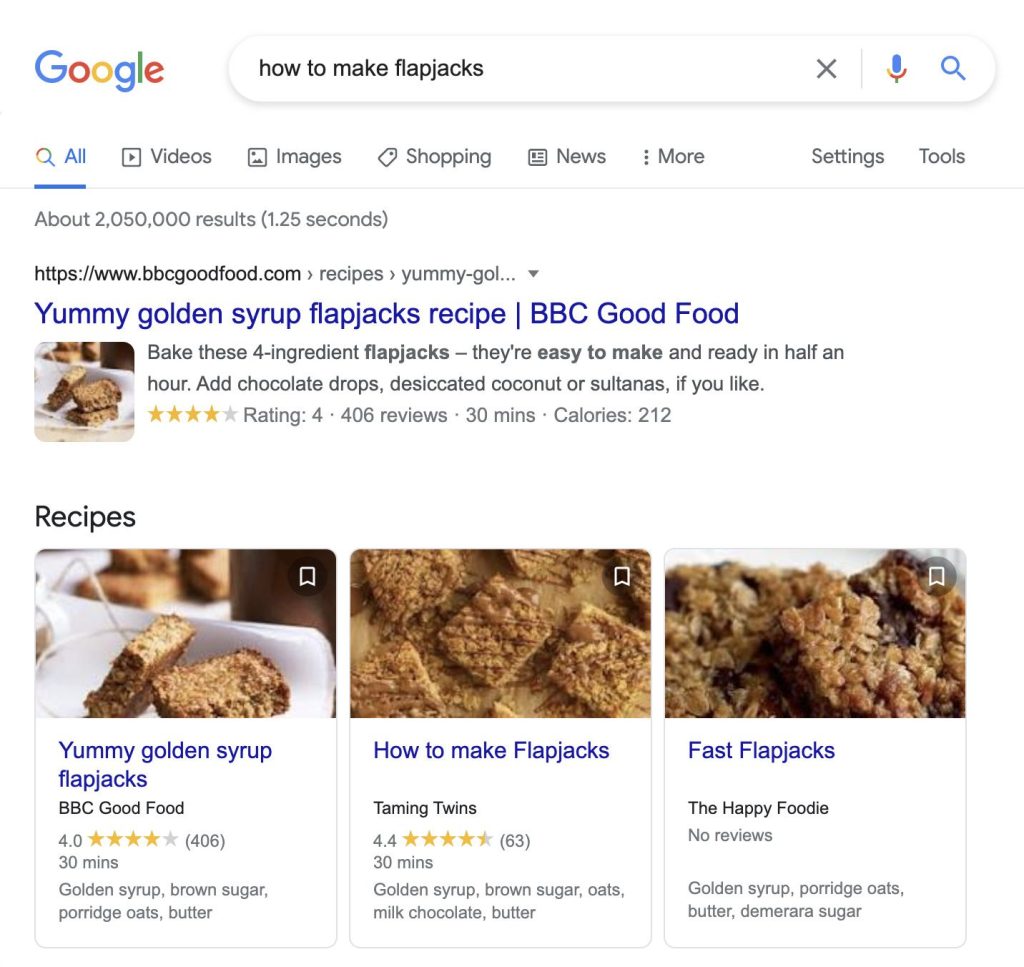Open the Fast Flapjacks recipe by The Happy Foodie
Viewport: 1024px width, 967px height.
tap(761, 750)
